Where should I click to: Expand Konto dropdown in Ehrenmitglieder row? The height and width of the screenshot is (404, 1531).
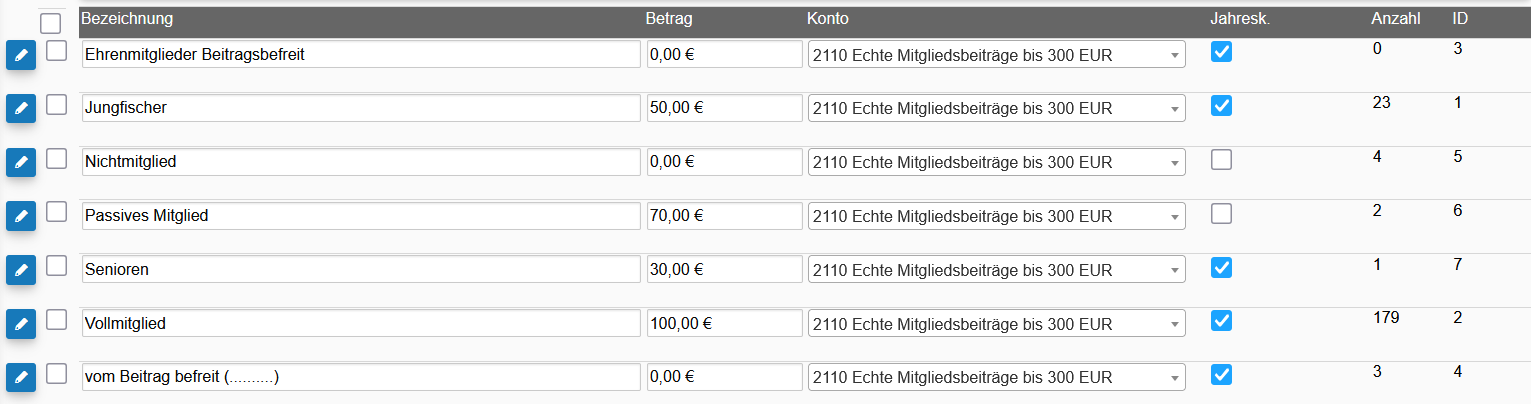pos(997,55)
